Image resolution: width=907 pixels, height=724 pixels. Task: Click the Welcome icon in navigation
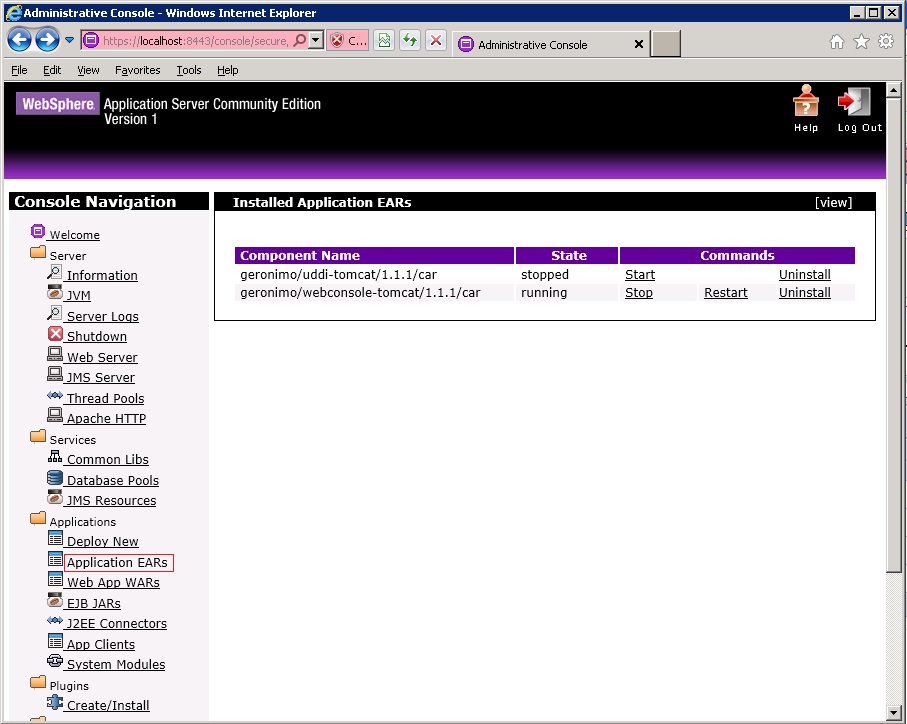point(38,231)
